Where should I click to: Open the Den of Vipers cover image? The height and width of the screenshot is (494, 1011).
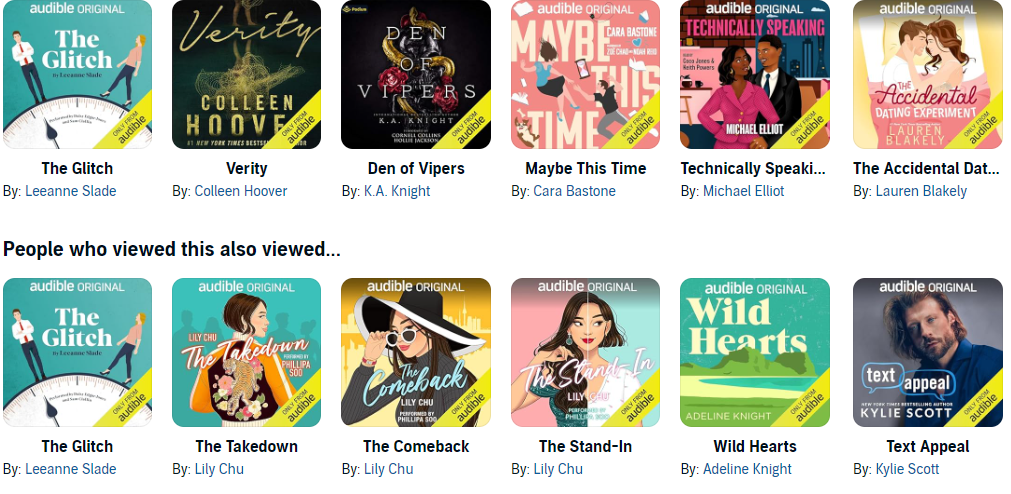pos(416,74)
